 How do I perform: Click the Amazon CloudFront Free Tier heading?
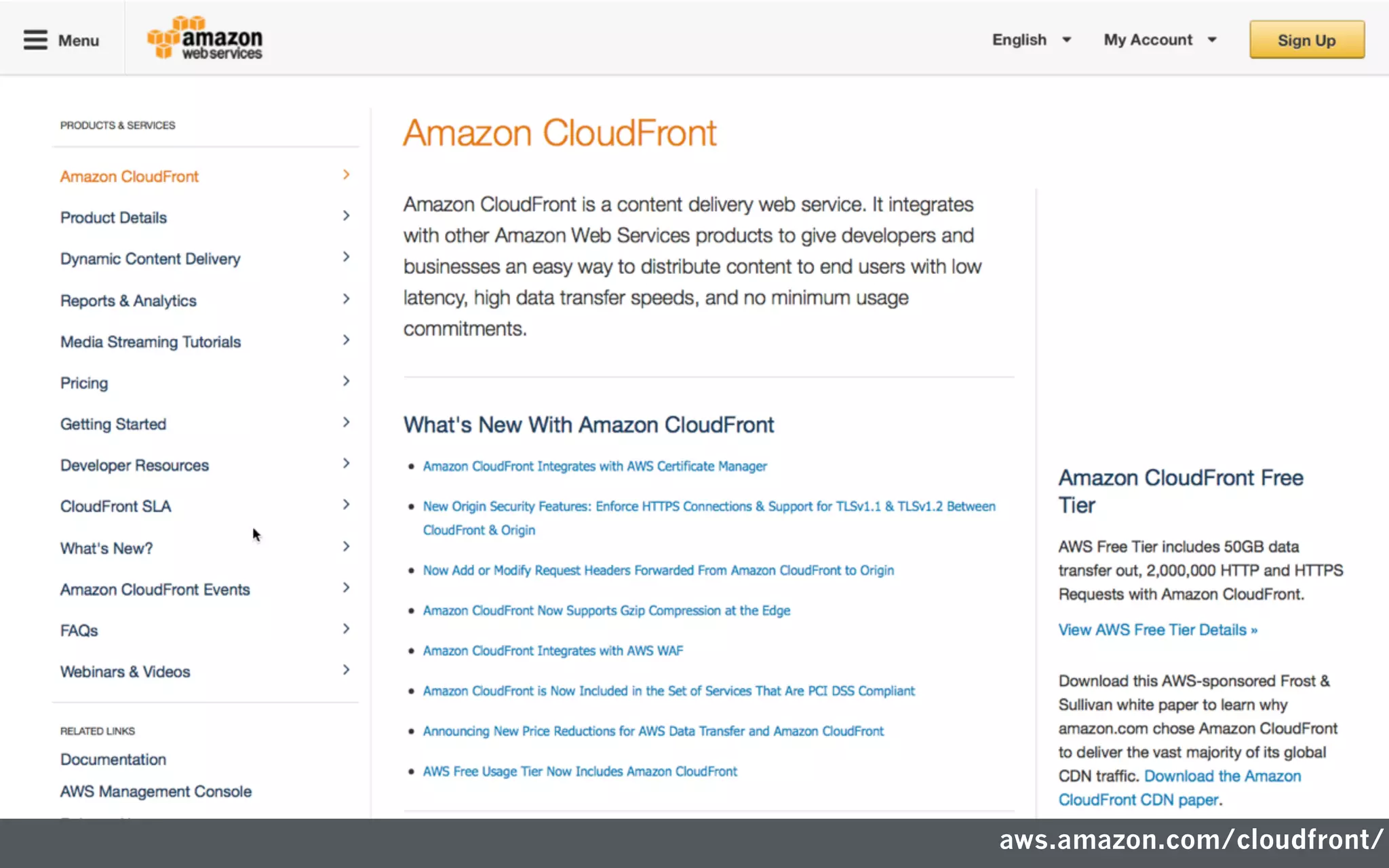tap(1181, 492)
